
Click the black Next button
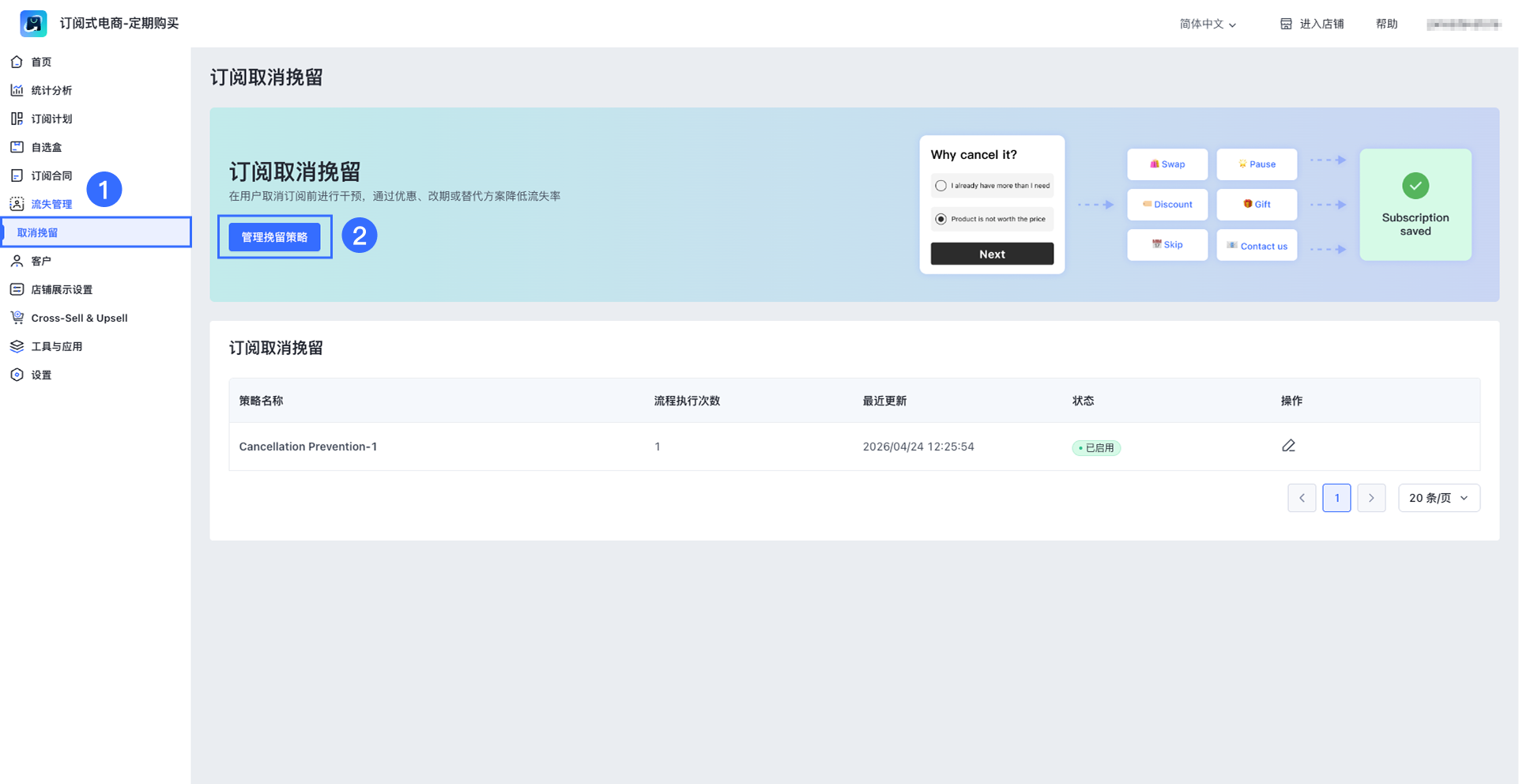pos(992,254)
